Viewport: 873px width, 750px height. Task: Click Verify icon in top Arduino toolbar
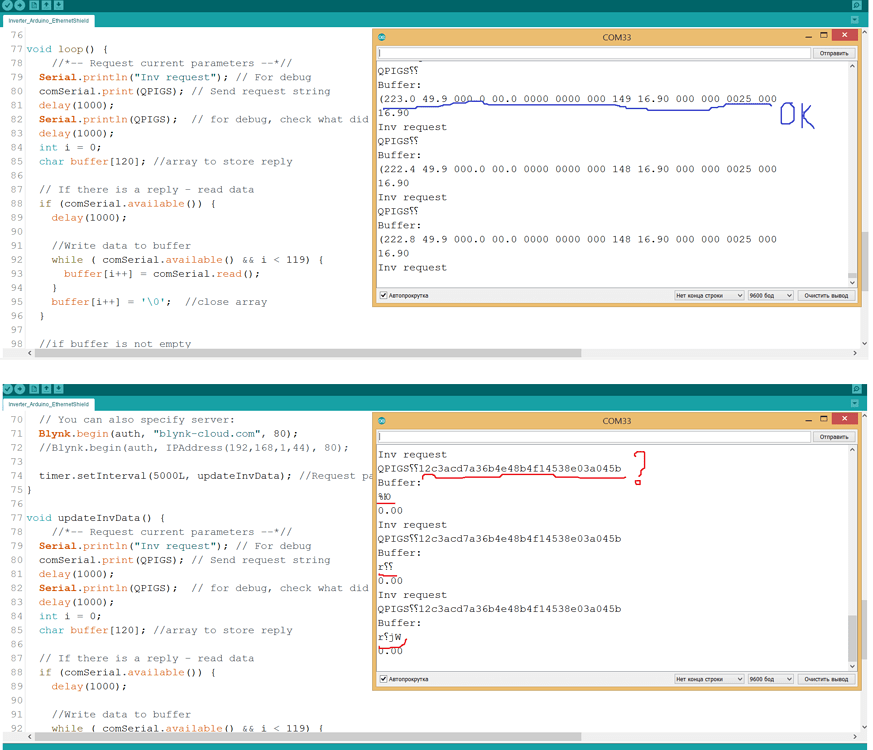point(7,5)
